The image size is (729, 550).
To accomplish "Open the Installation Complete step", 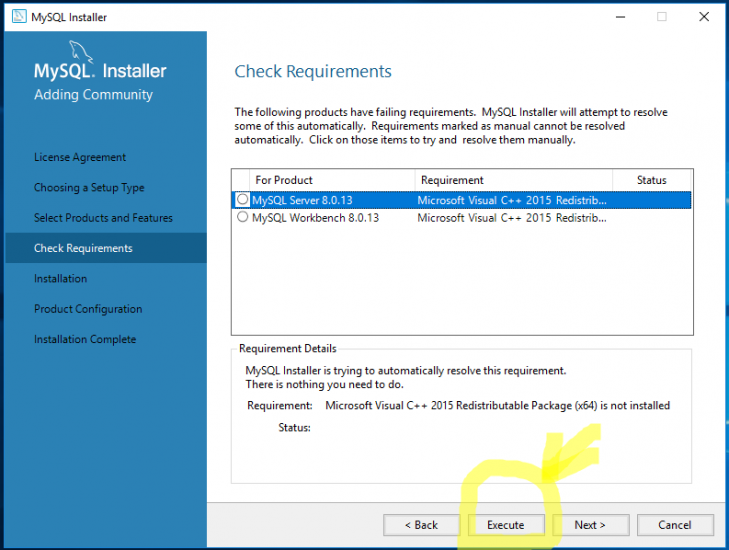I will coord(85,339).
